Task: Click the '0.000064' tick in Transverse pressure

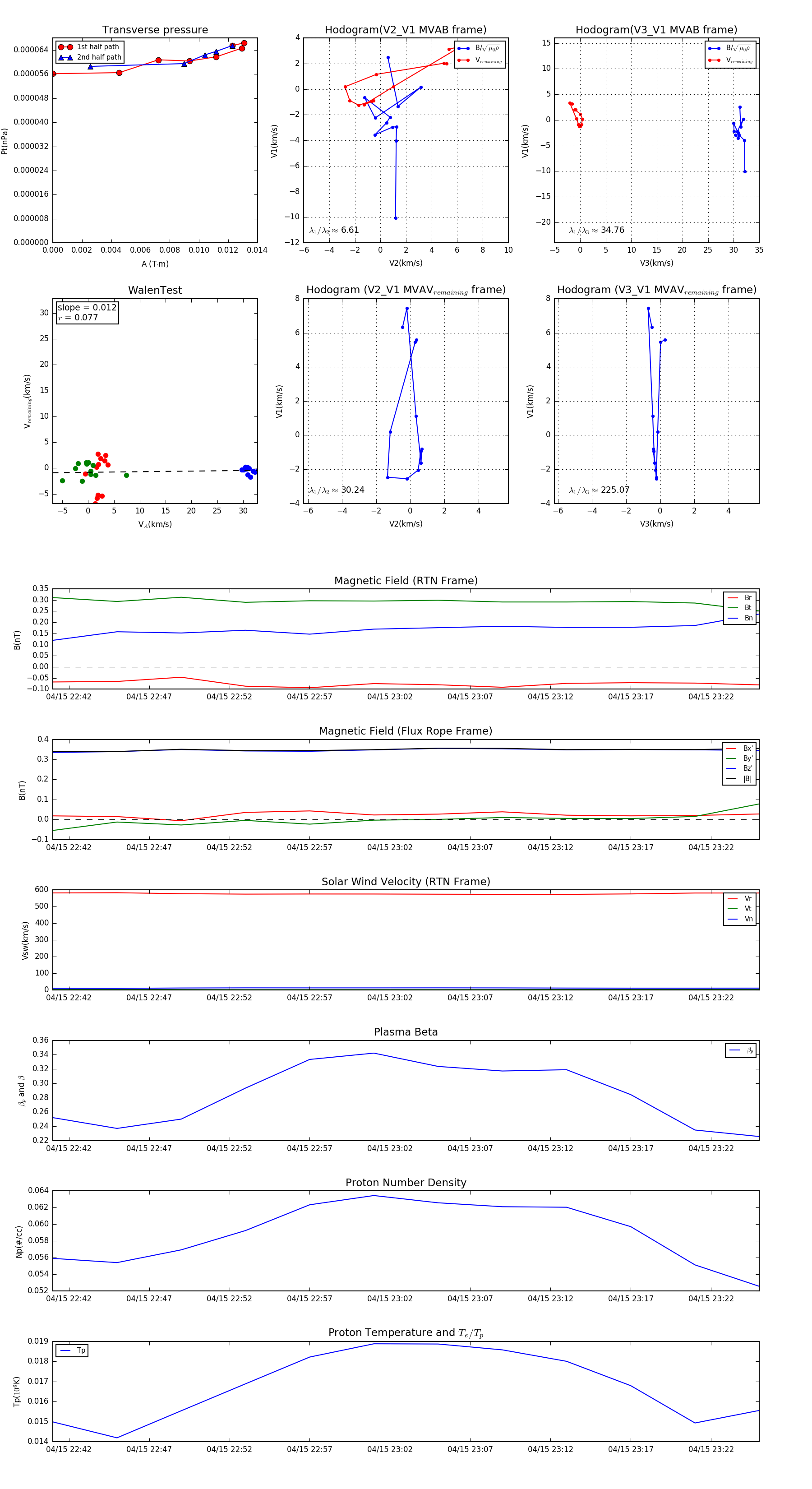Action: 31,50
